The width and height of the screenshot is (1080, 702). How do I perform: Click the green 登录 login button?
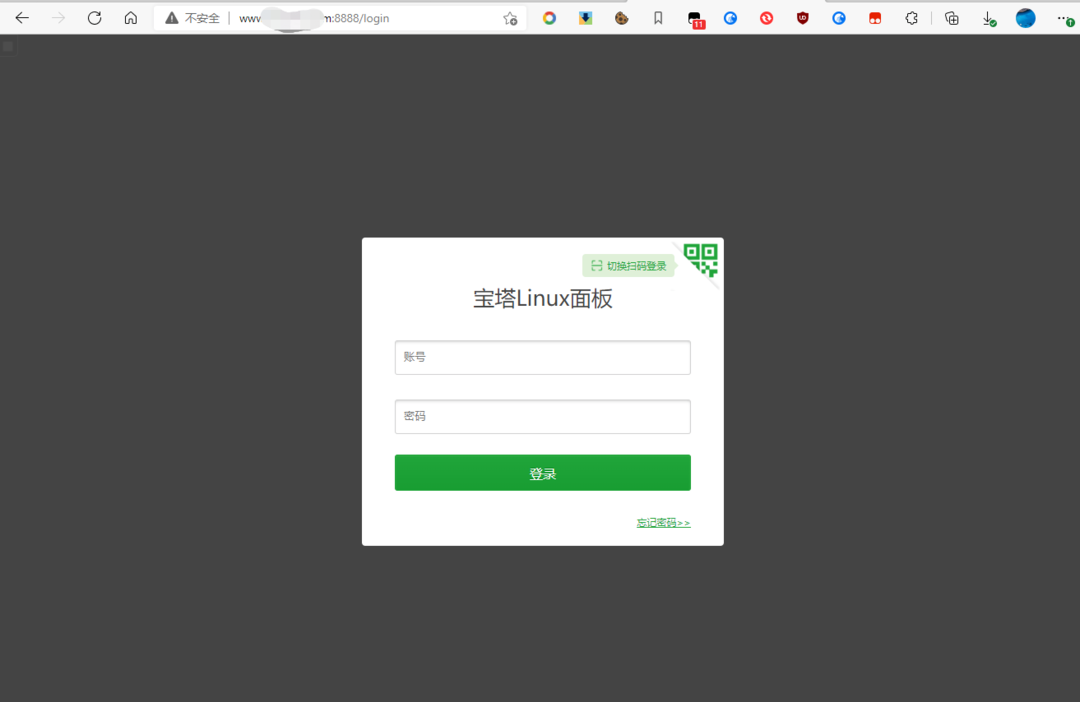[x=543, y=473]
